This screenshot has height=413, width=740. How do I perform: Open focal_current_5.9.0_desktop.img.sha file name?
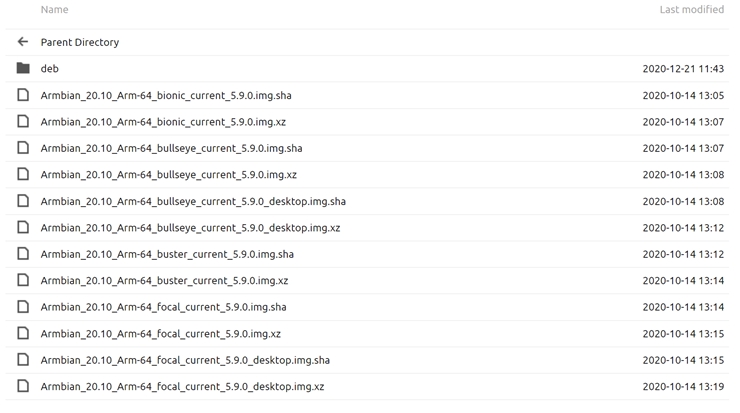[x=185, y=360]
